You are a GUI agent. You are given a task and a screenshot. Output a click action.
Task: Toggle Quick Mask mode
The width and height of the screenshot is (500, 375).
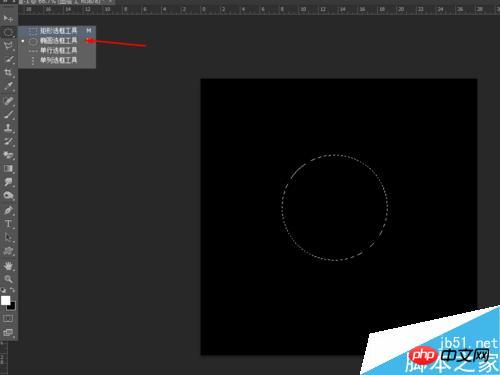8,319
